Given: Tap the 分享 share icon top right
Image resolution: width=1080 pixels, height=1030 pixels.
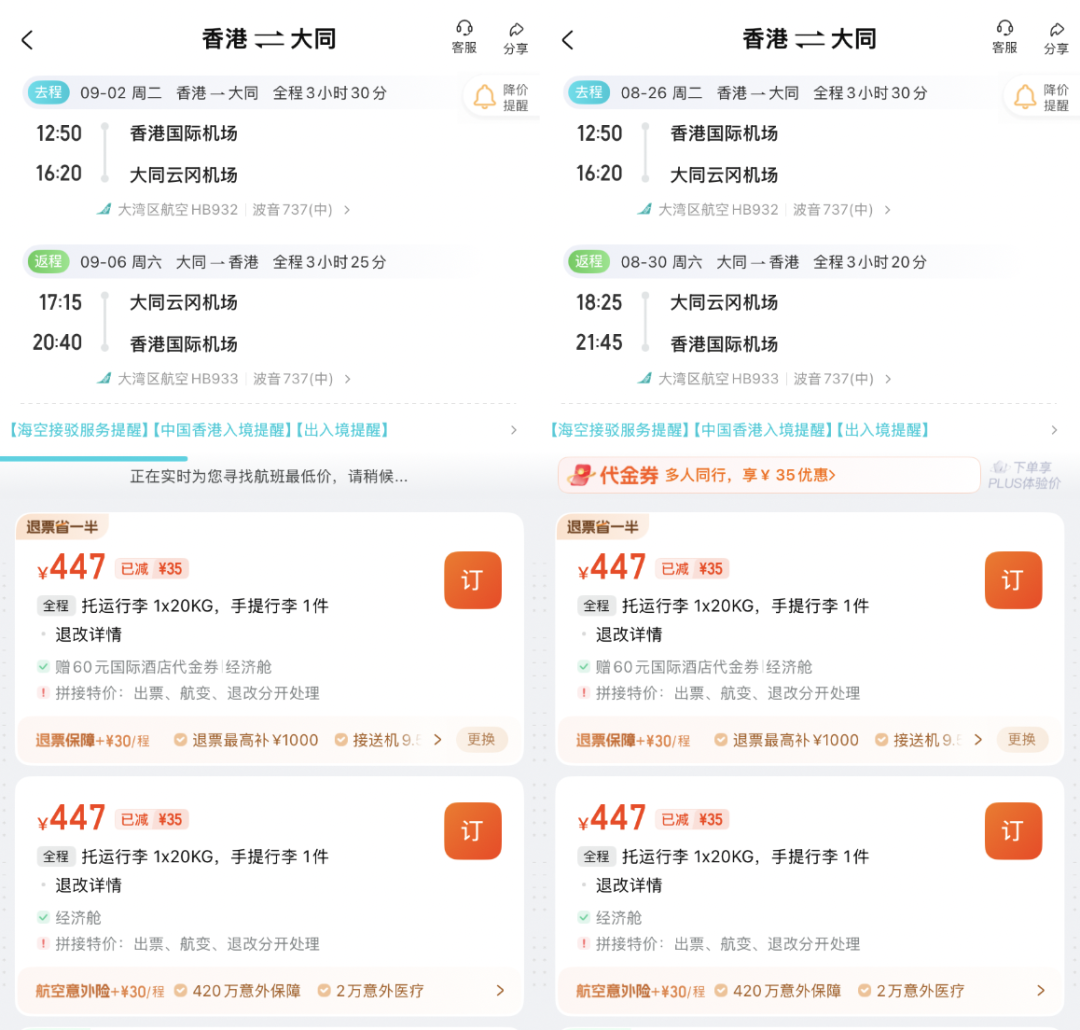Looking at the screenshot, I should point(515,38).
